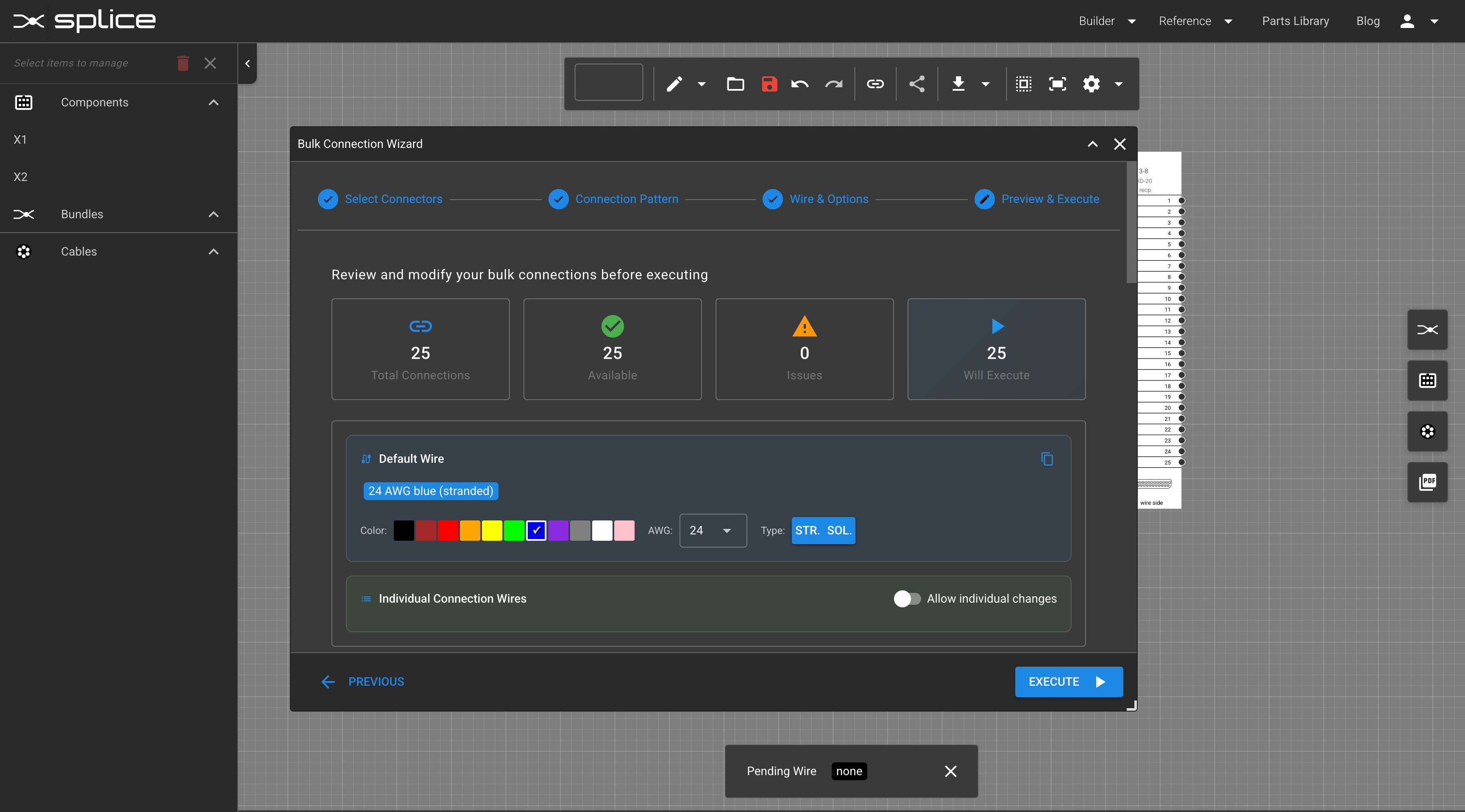Image resolution: width=1465 pixels, height=812 pixels.
Task: Toggle the STR. wire type option
Action: click(x=807, y=530)
